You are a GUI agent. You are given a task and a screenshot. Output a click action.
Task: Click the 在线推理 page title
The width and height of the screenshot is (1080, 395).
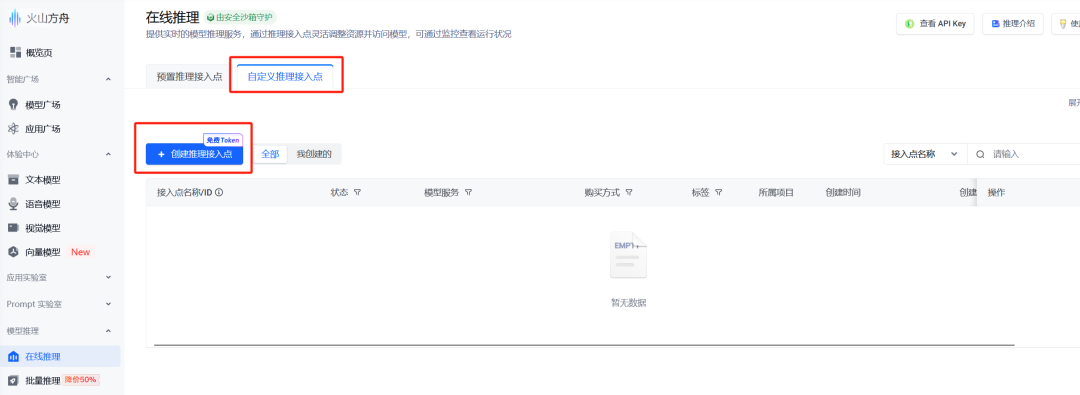(173, 17)
